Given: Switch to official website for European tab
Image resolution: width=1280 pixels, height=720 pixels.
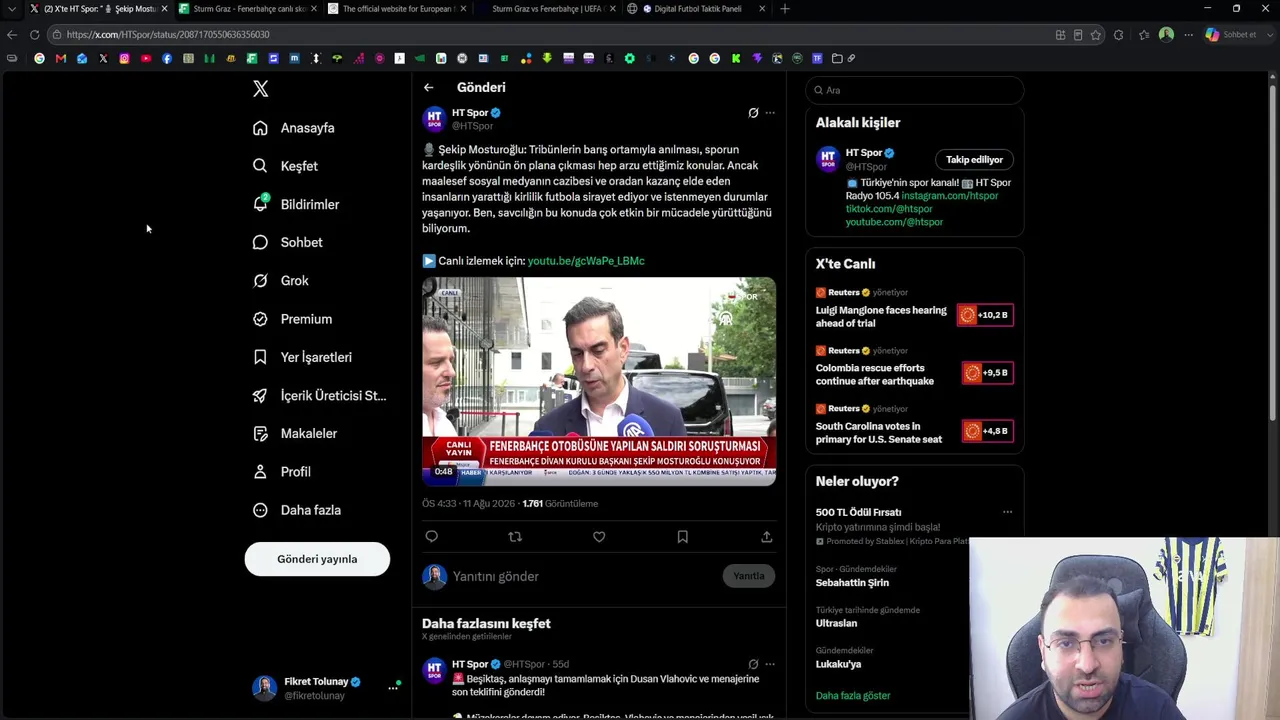Looking at the screenshot, I should point(397,9).
